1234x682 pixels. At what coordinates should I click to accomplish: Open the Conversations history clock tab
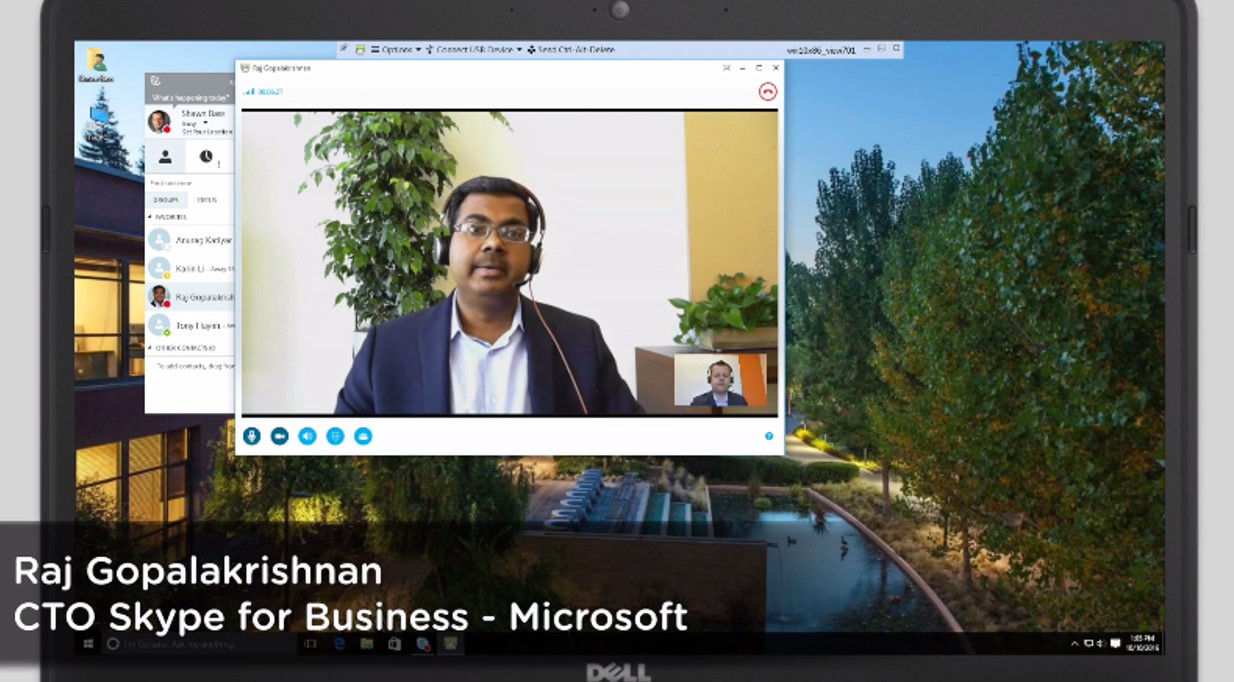click(205, 156)
